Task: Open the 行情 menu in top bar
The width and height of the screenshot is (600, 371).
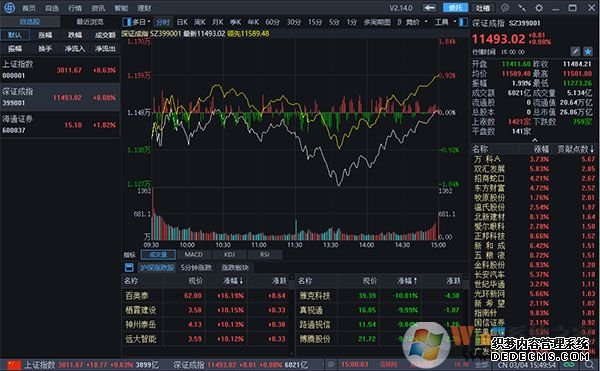Action: [75, 8]
